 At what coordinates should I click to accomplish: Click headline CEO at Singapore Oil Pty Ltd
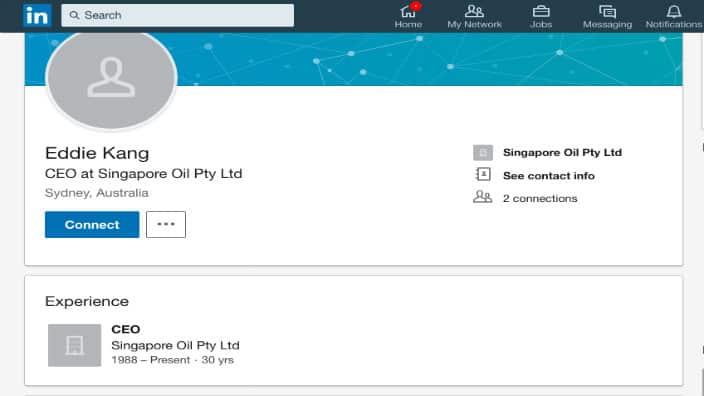(144, 174)
